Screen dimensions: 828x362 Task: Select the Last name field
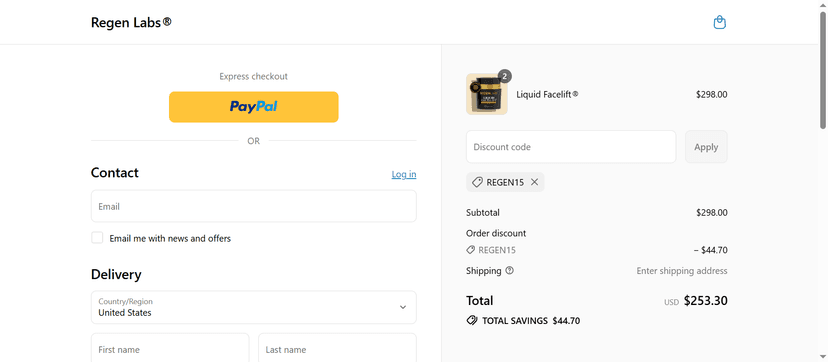337,348
